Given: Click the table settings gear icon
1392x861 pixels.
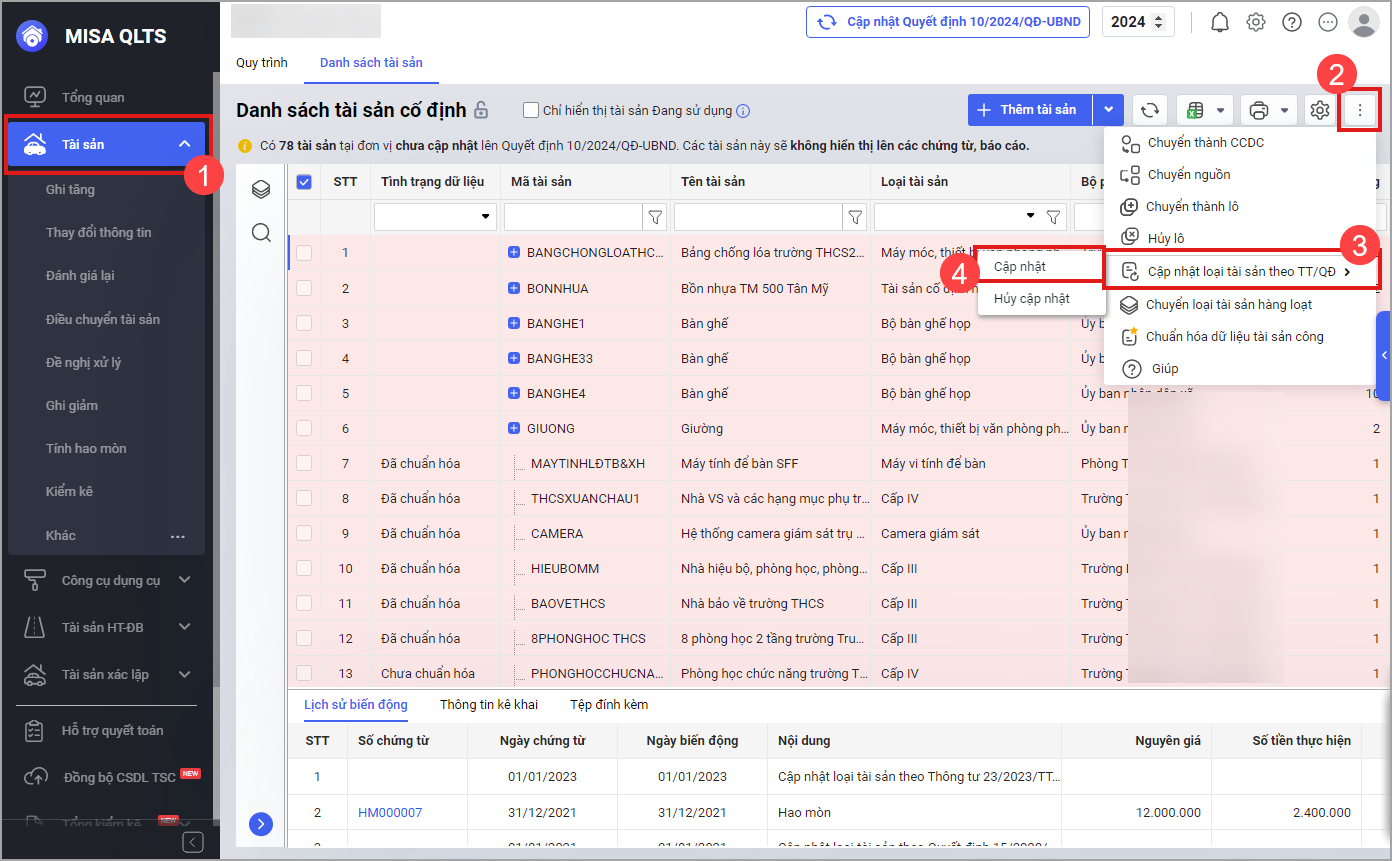Looking at the screenshot, I should [x=1320, y=110].
